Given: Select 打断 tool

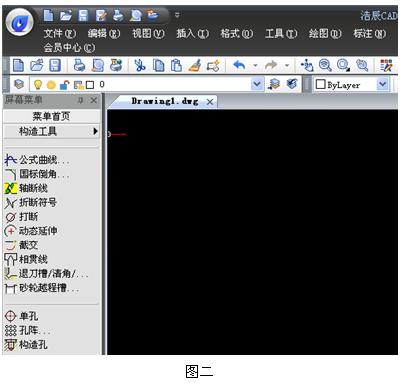Looking at the screenshot, I should (x=22, y=217).
